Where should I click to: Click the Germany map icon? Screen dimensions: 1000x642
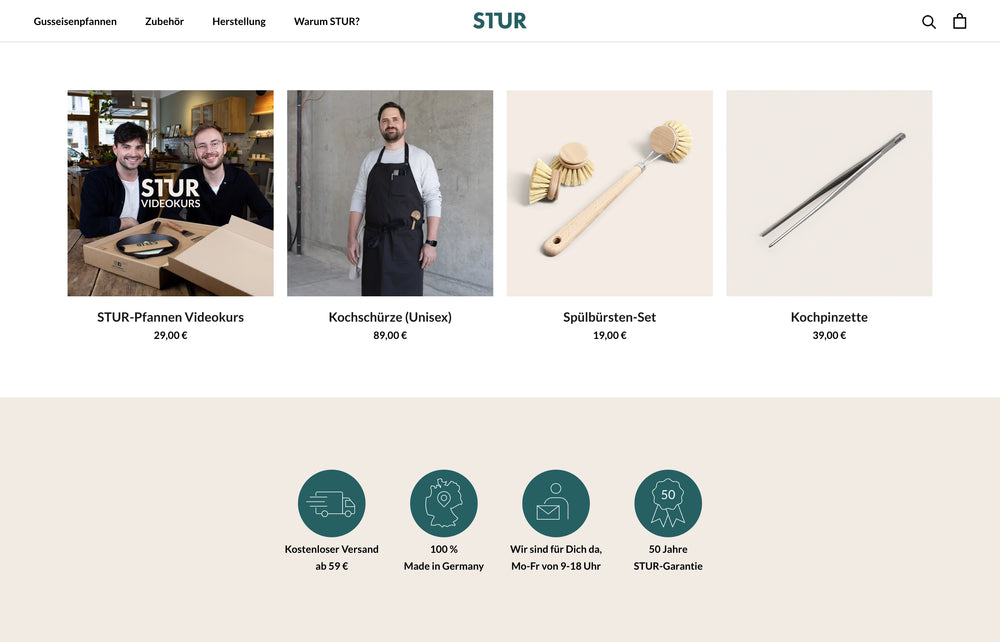coord(444,503)
